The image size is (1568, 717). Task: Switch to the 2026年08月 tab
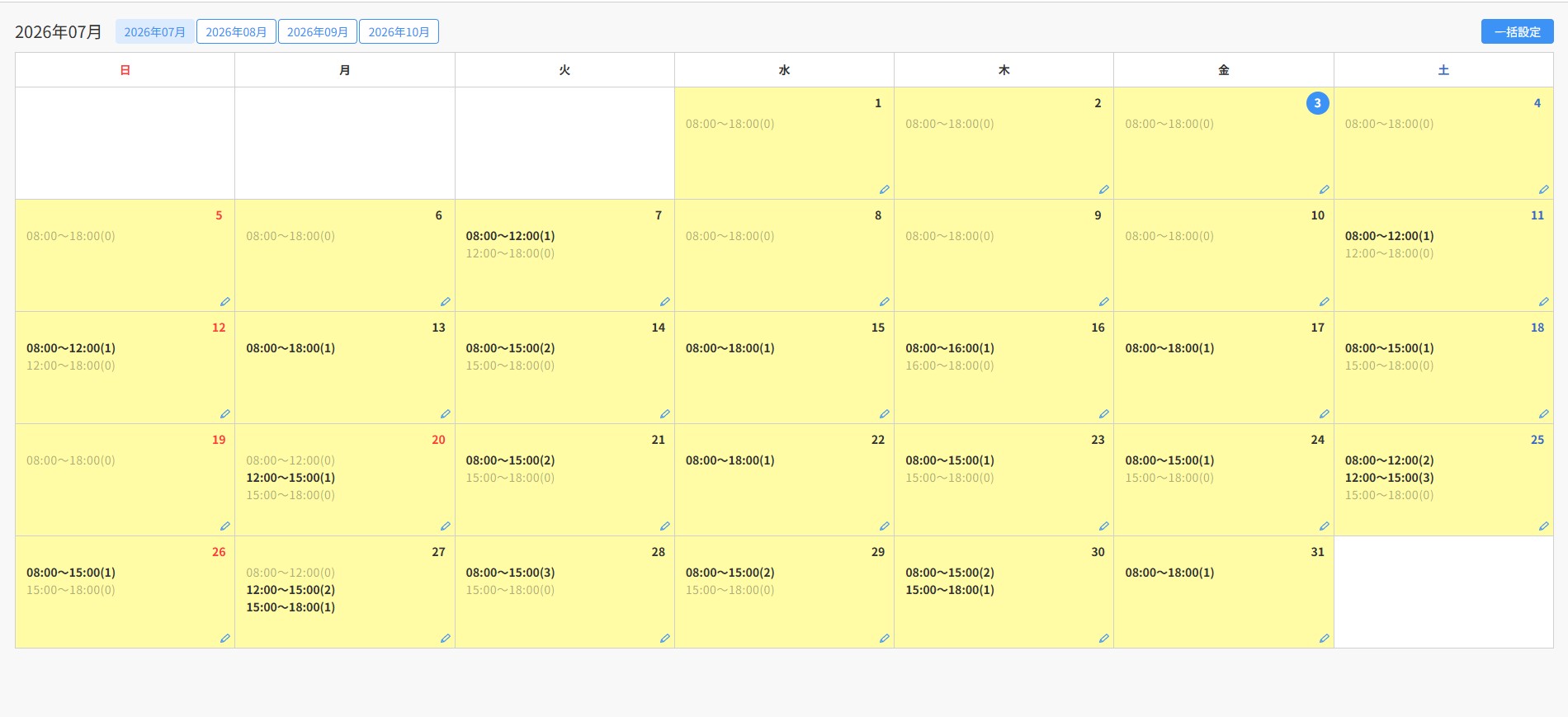click(x=236, y=32)
